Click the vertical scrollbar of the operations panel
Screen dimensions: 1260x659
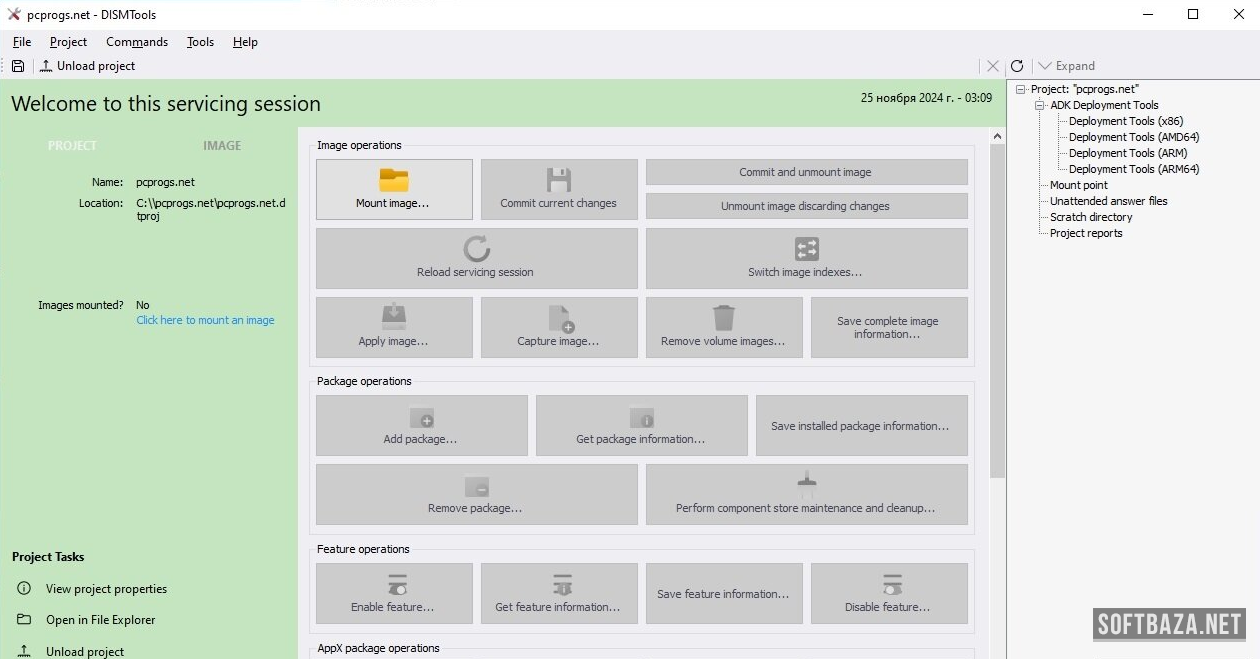[996, 310]
